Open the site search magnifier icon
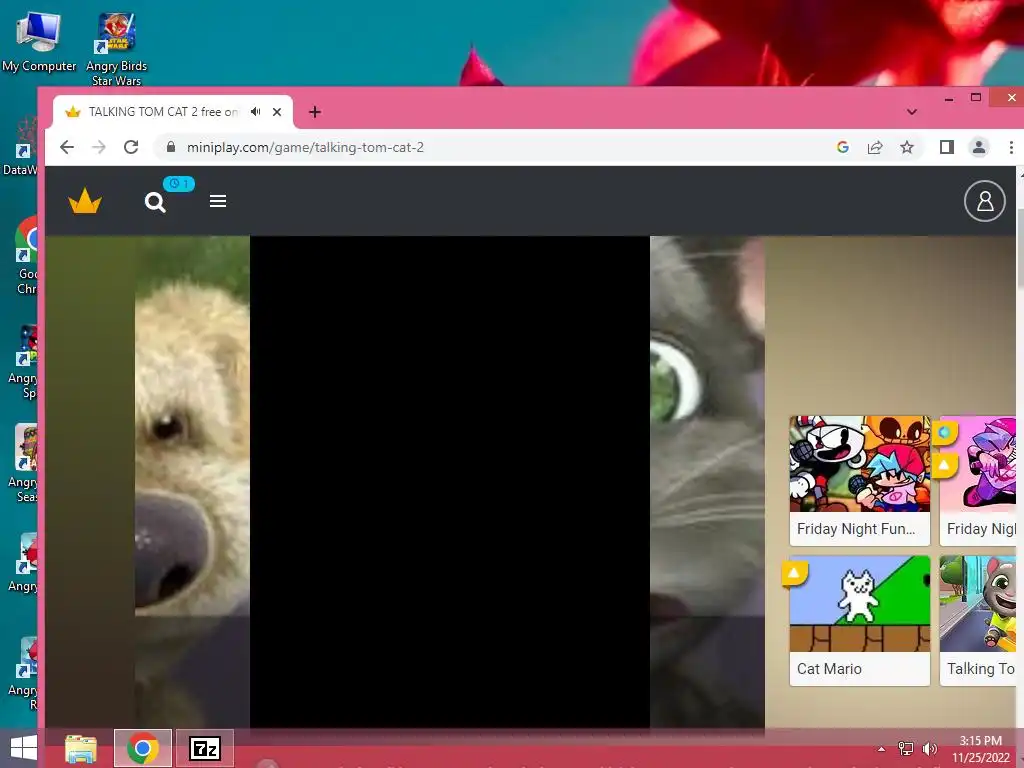The image size is (1024, 768). tap(155, 202)
